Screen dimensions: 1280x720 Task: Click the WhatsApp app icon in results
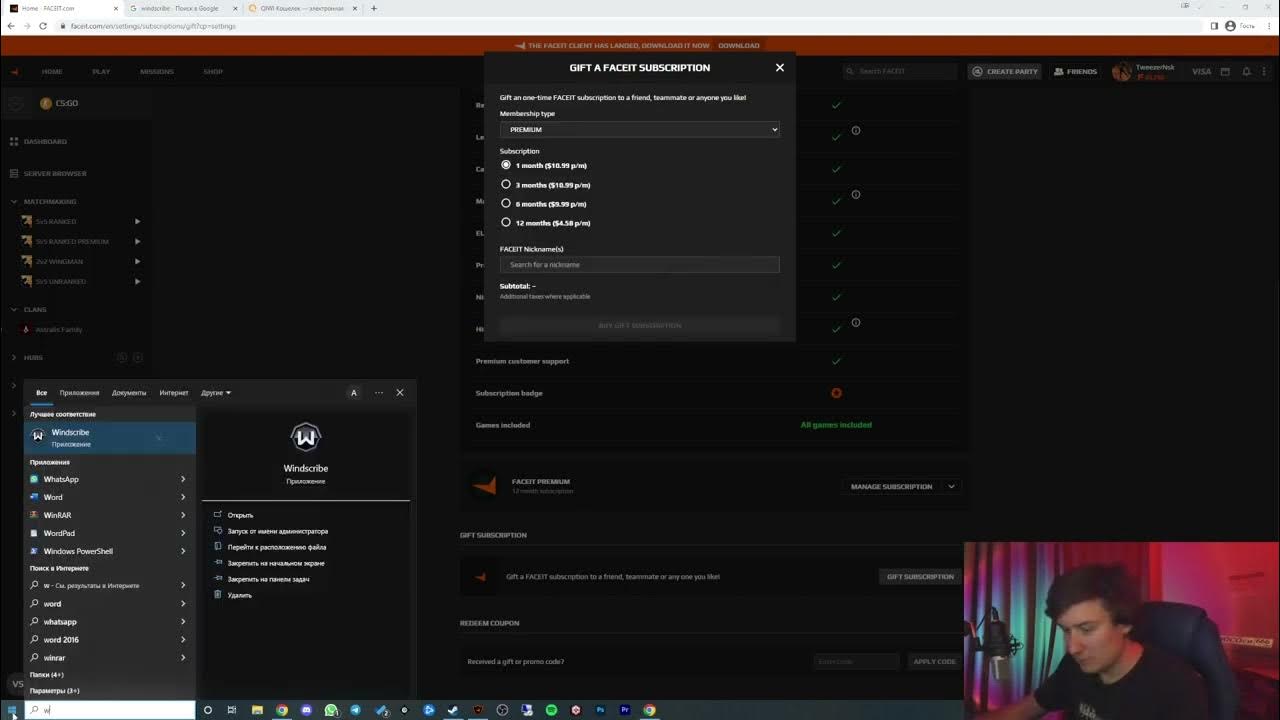tap(34, 479)
